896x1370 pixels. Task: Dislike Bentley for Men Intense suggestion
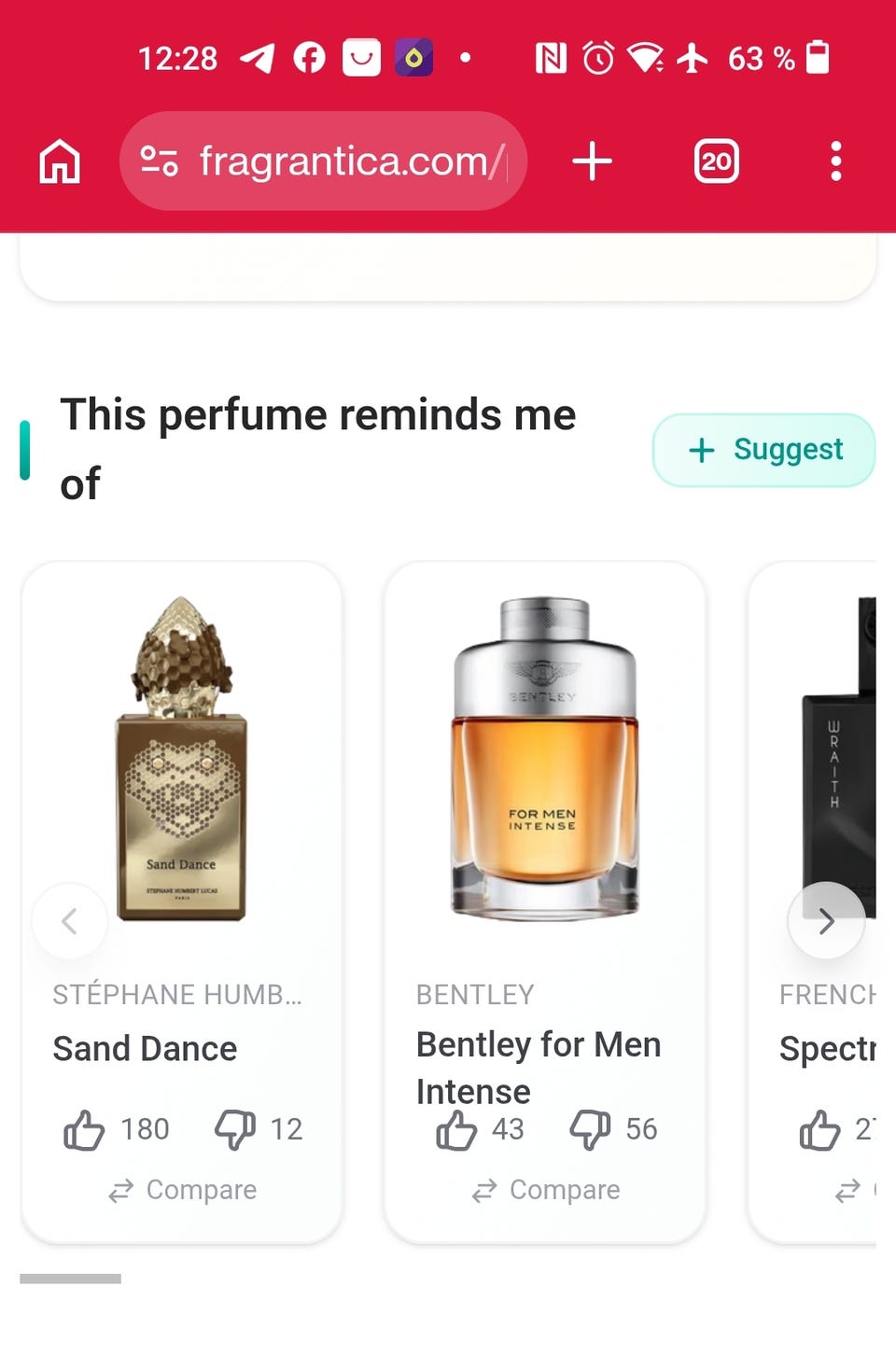pyautogui.click(x=590, y=1129)
